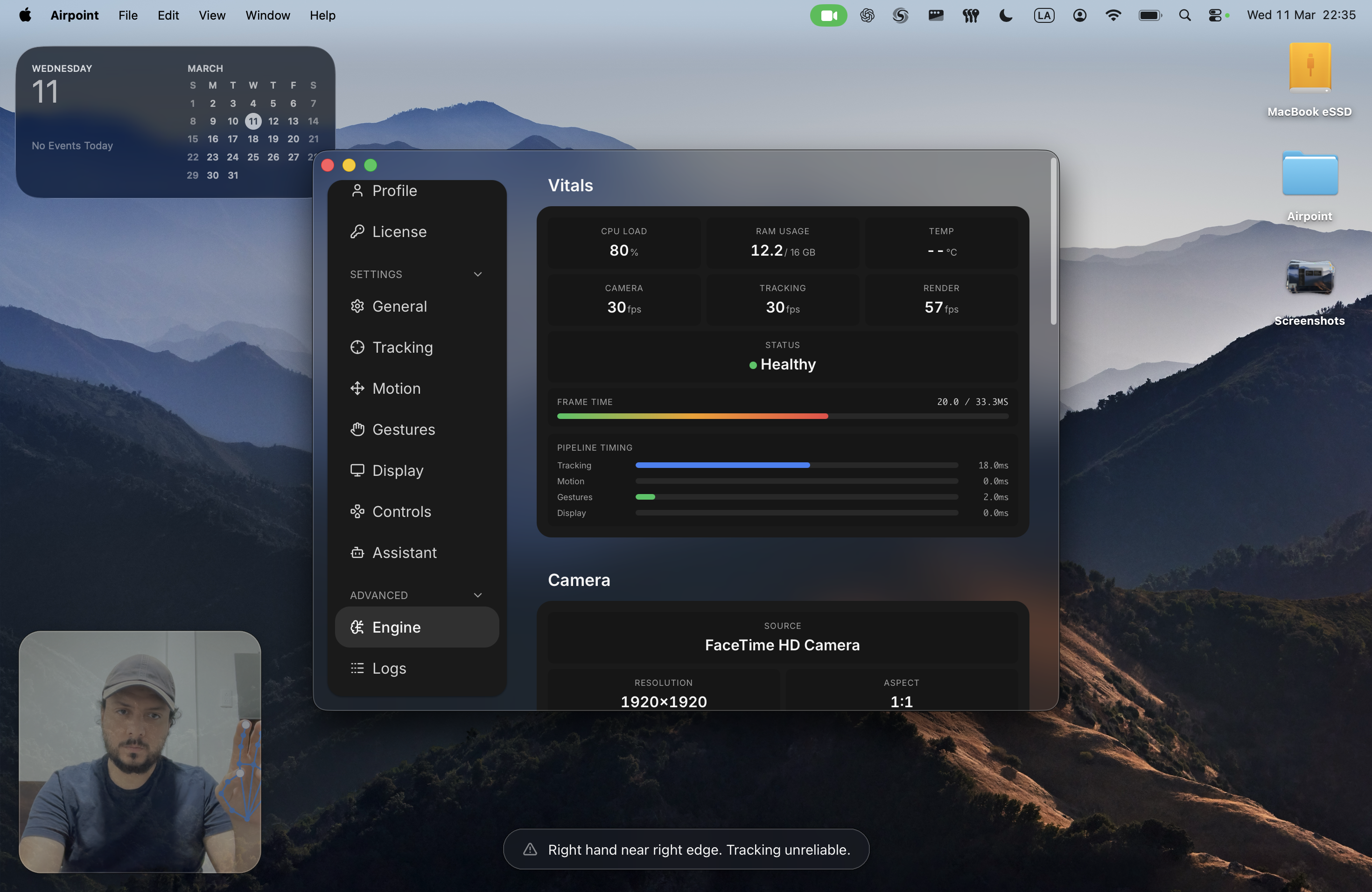Open License settings via the key icon
1372x892 pixels.
click(357, 231)
